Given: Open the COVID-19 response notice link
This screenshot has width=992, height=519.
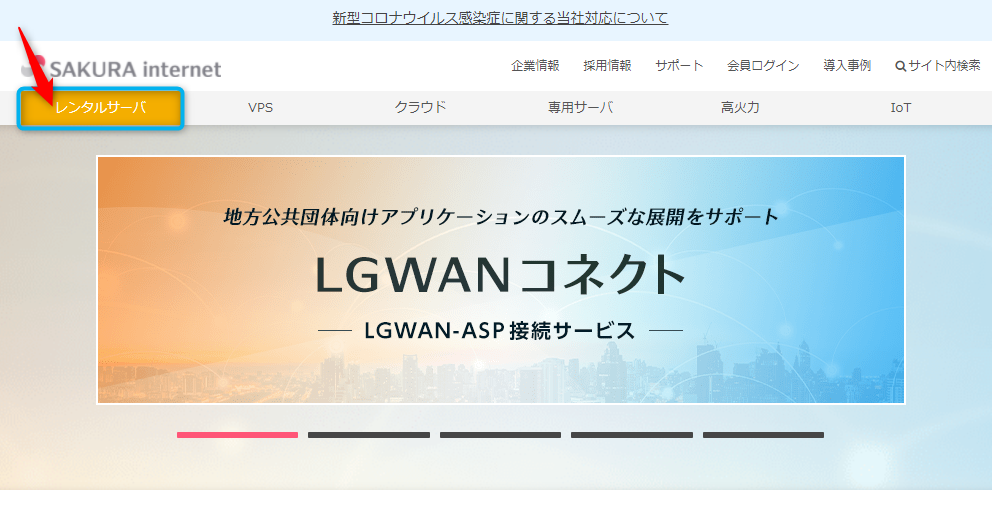Looking at the screenshot, I should [x=500, y=18].
